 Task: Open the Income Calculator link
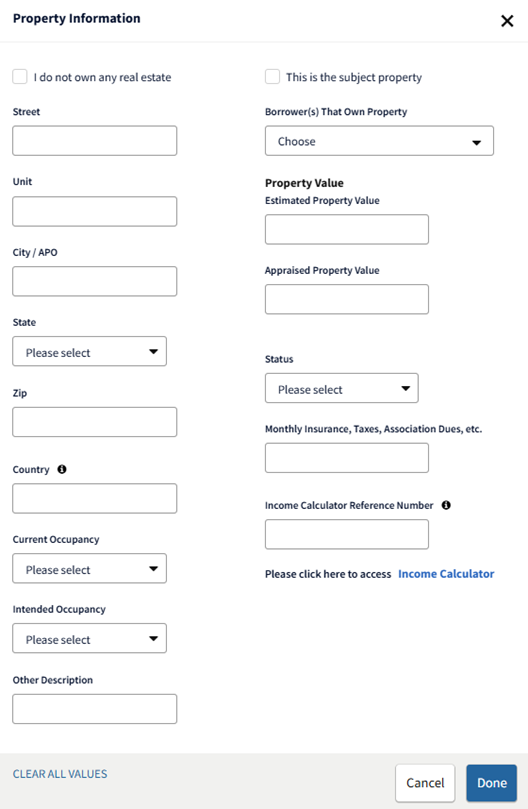446,574
